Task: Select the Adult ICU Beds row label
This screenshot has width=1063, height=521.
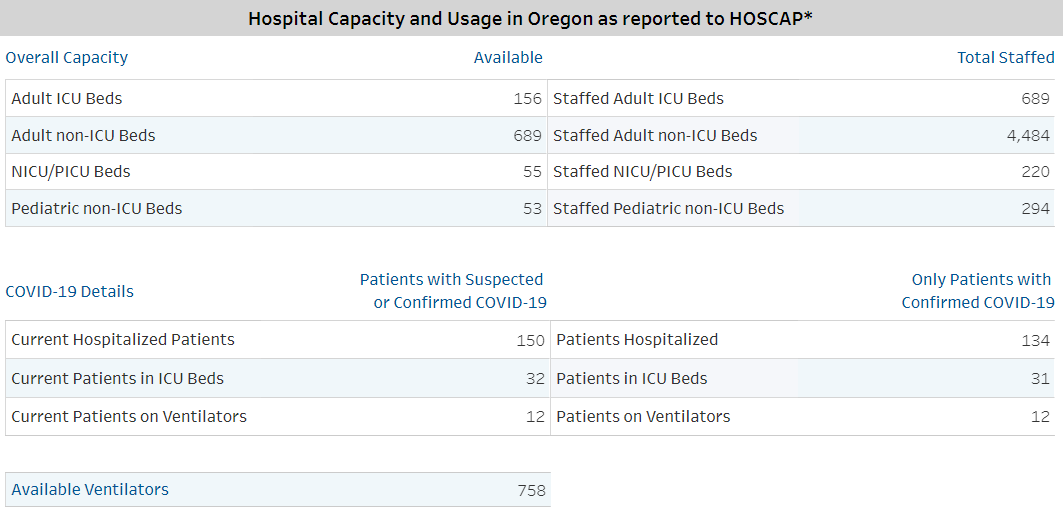Action: (x=67, y=99)
